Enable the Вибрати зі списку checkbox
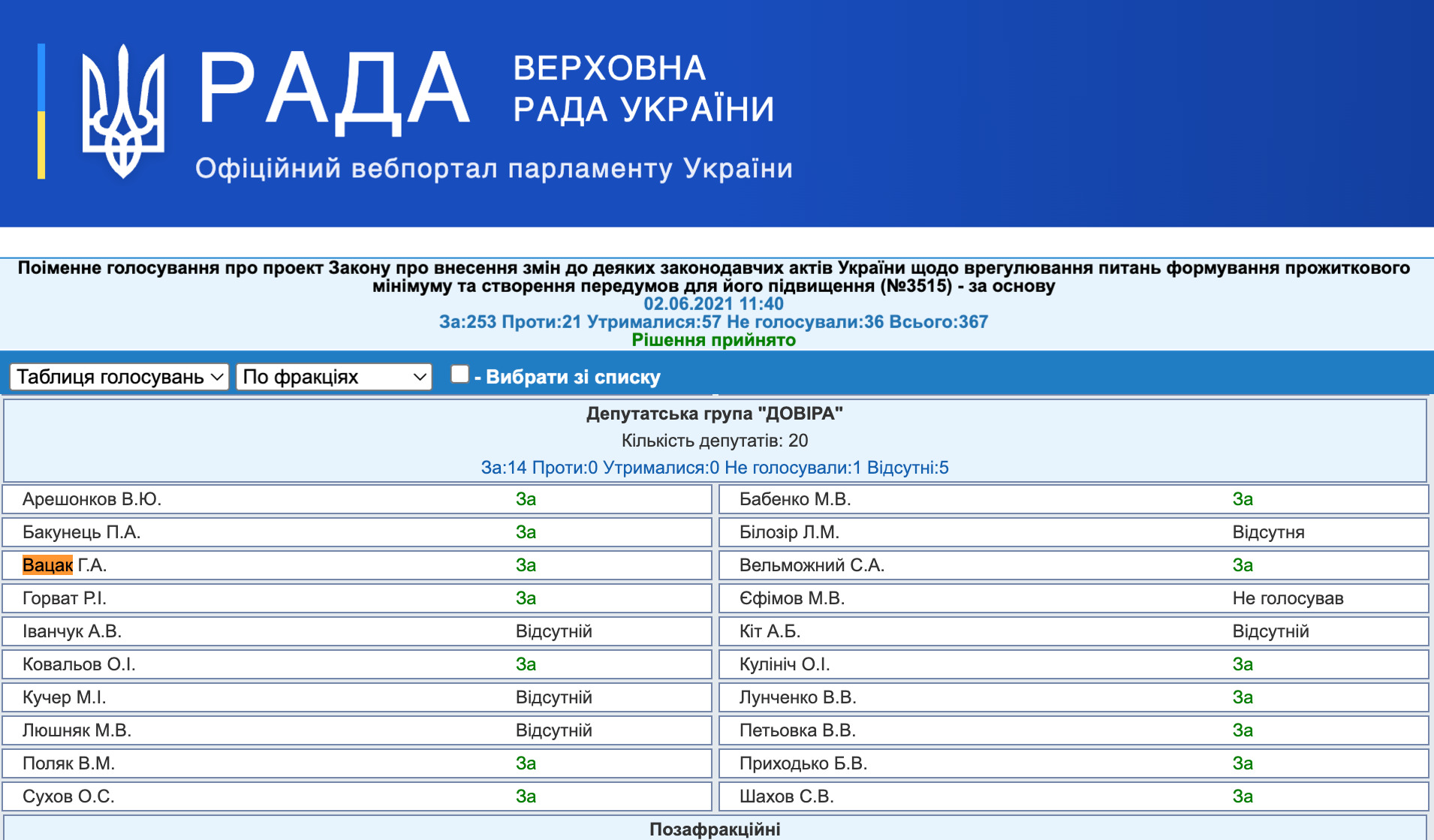This screenshot has width=1434, height=840. click(x=459, y=374)
